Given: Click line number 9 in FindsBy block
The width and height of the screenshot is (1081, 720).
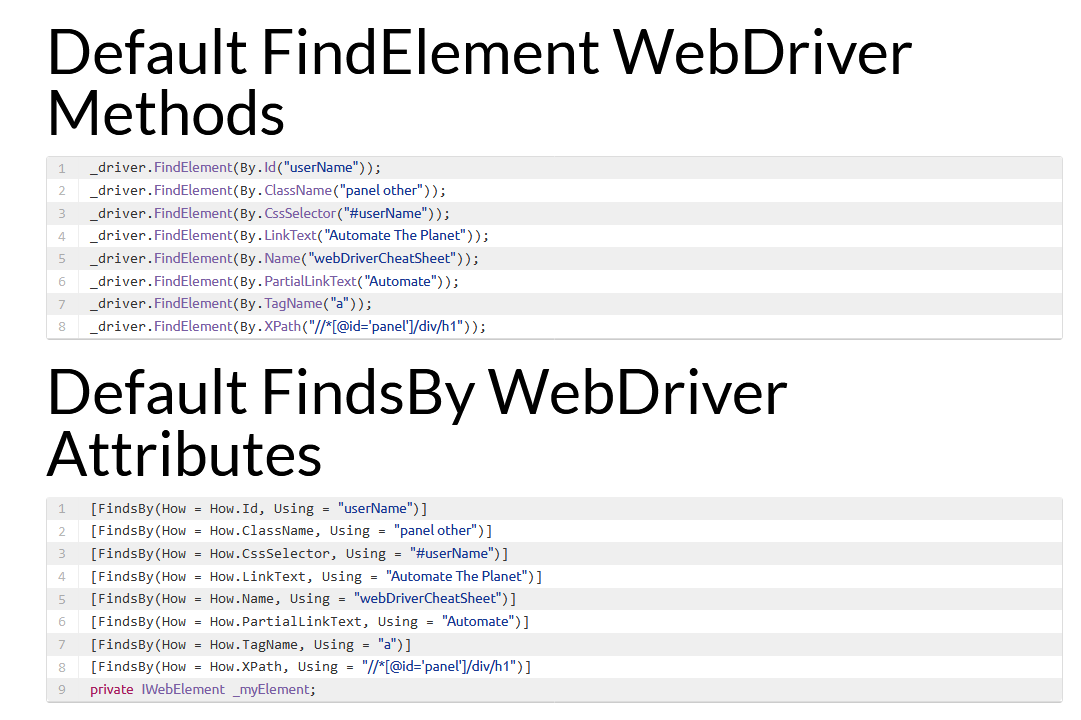Looking at the screenshot, I should point(62,690).
